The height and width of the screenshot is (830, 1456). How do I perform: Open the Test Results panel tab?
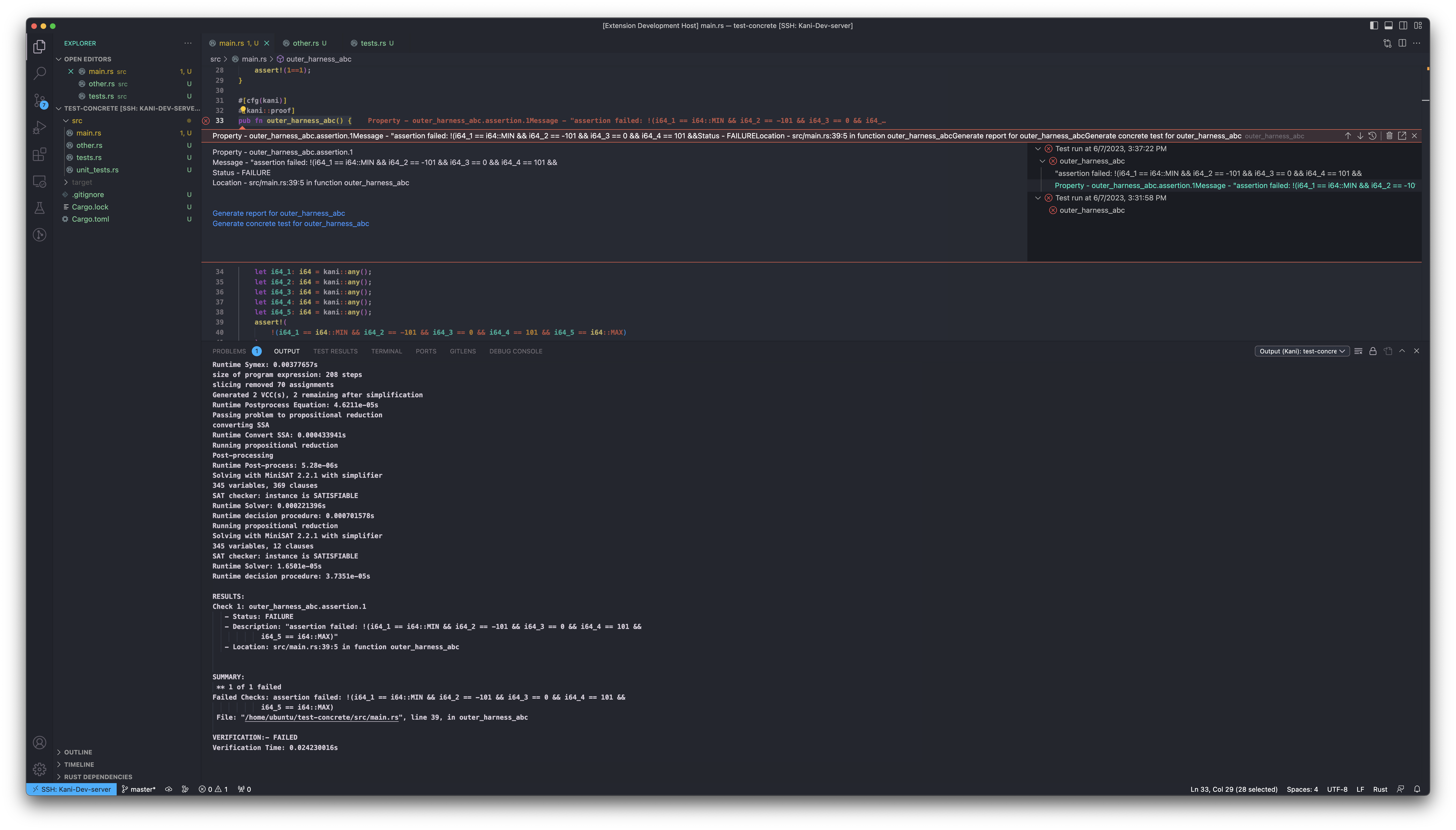point(335,351)
